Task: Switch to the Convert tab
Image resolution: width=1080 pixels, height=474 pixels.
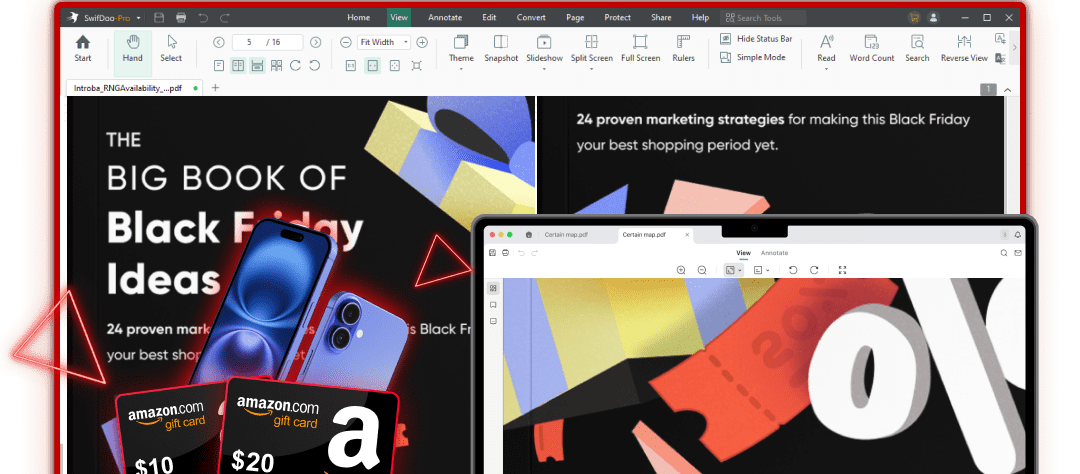Action: pyautogui.click(x=531, y=17)
